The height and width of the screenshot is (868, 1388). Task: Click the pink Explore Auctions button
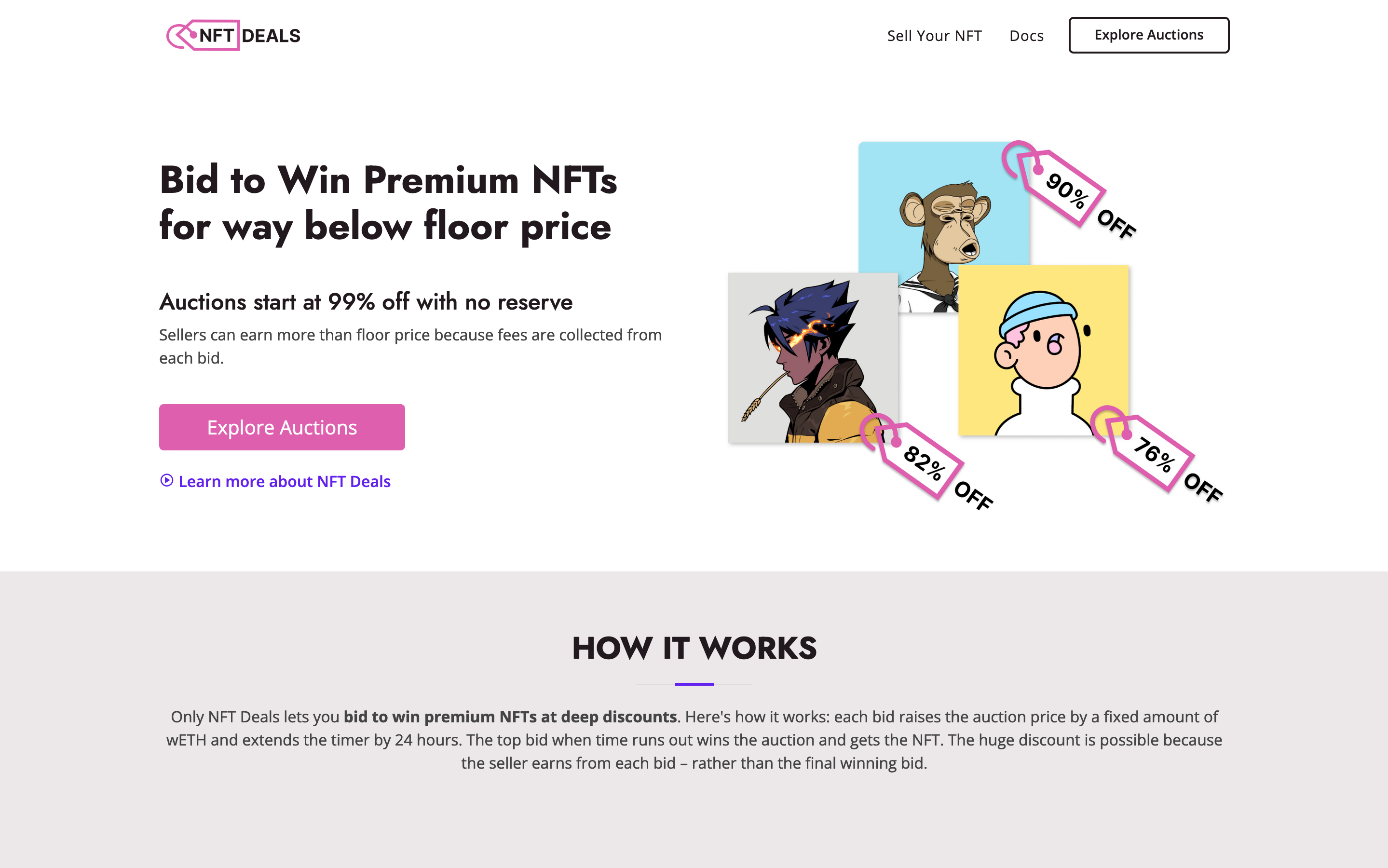pos(282,427)
